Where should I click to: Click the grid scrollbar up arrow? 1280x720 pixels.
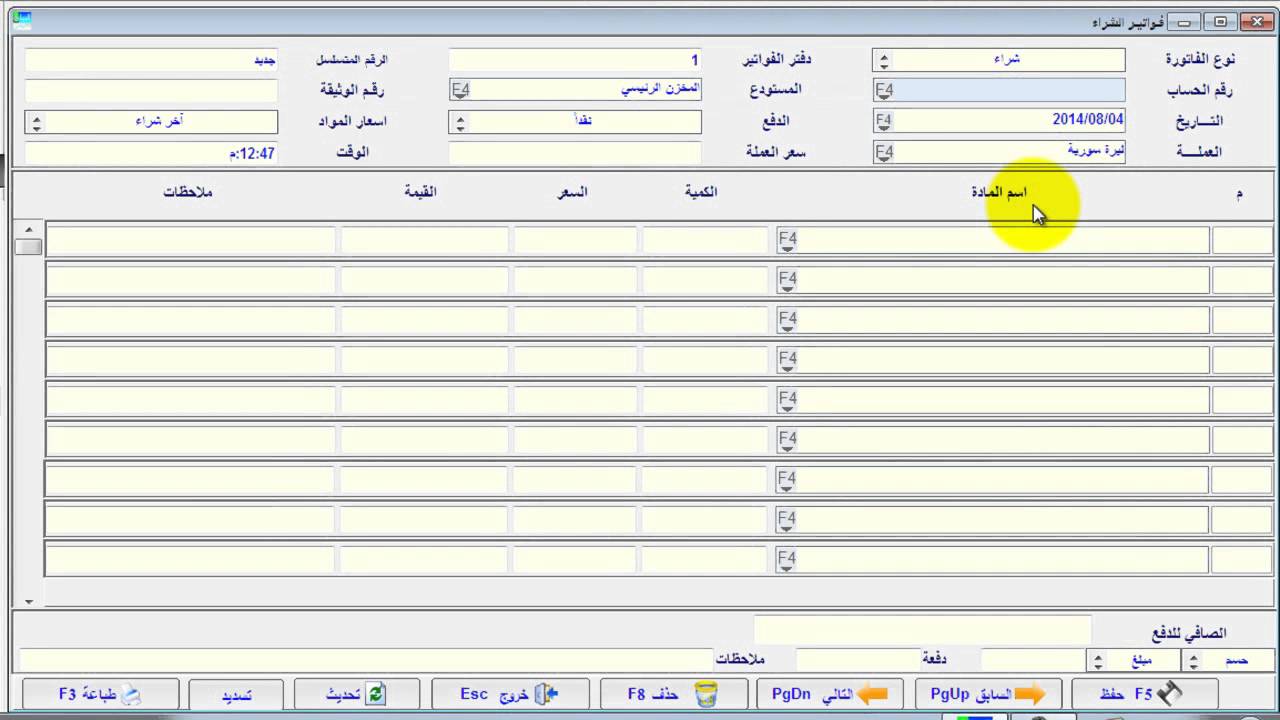tap(29, 230)
